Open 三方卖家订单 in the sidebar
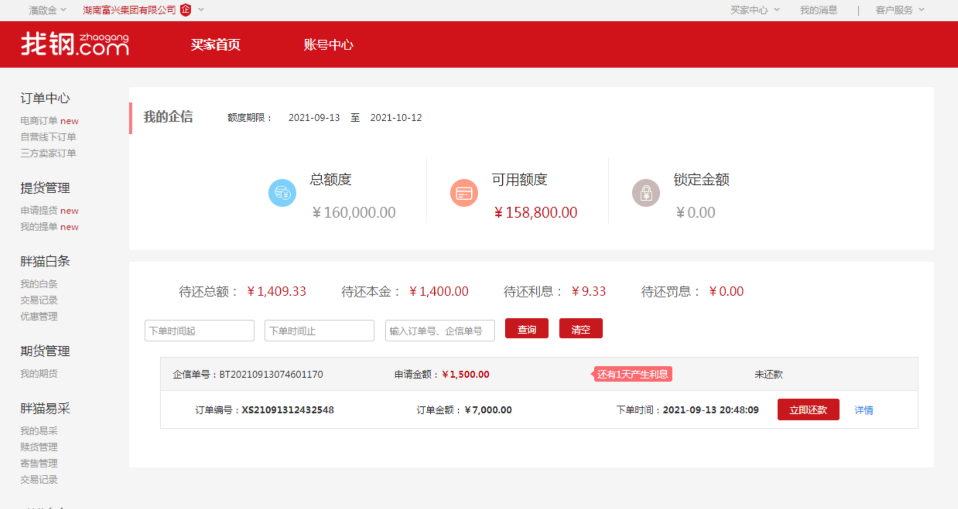Viewport: 958px width, 509px height. pos(48,153)
